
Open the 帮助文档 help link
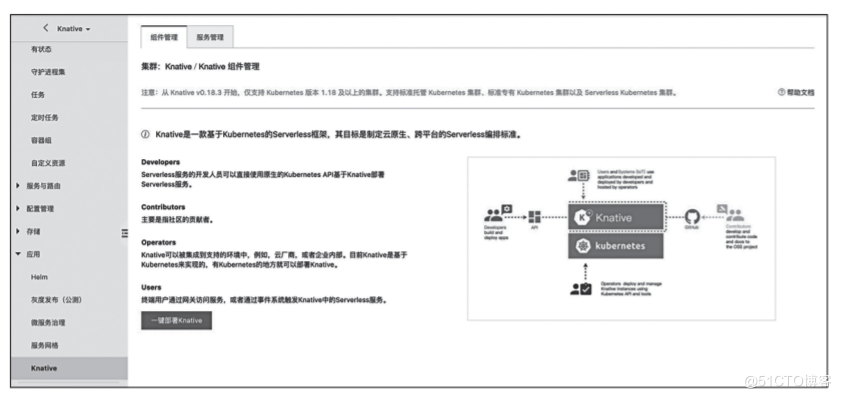point(796,92)
